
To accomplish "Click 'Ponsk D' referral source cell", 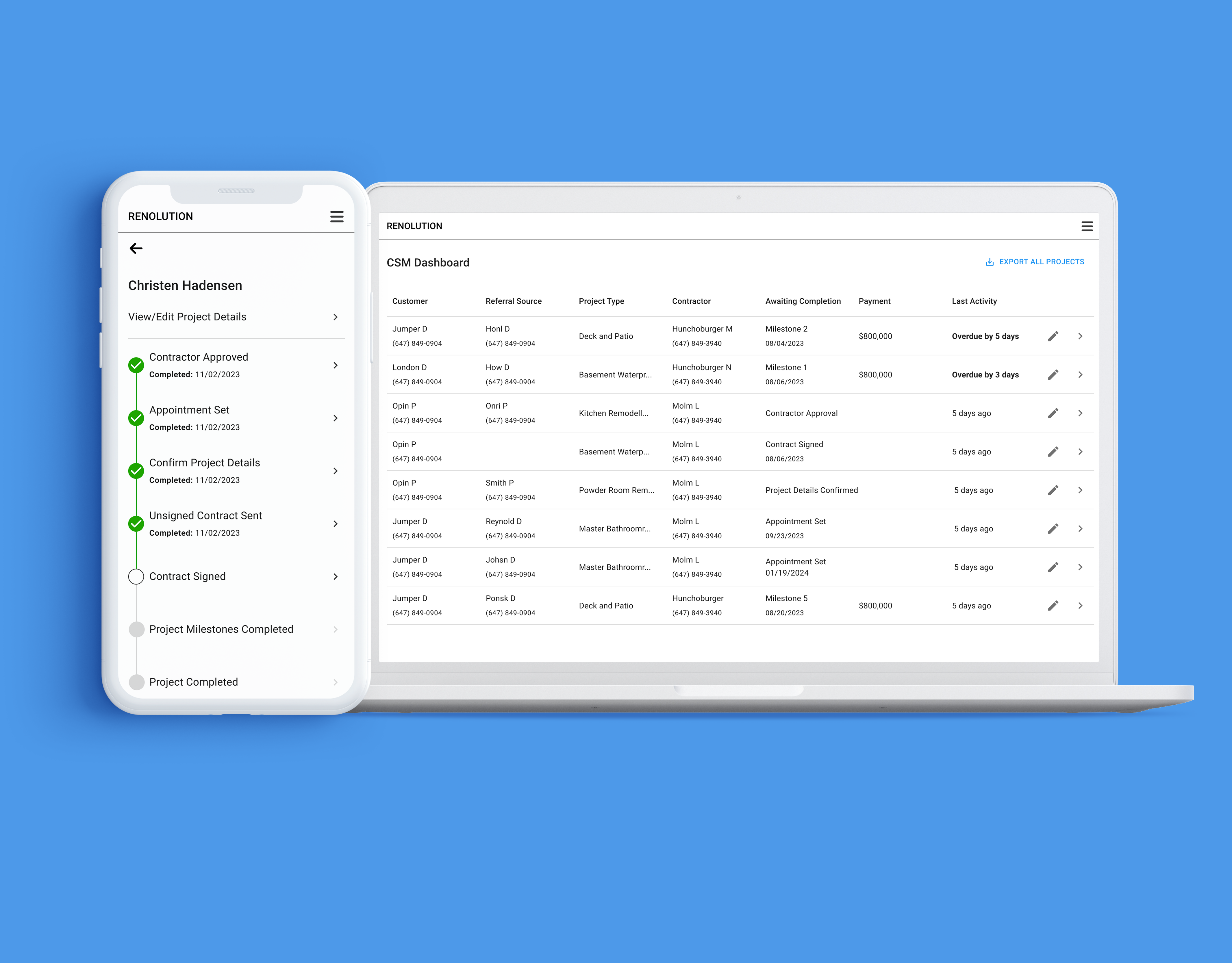I will point(500,598).
